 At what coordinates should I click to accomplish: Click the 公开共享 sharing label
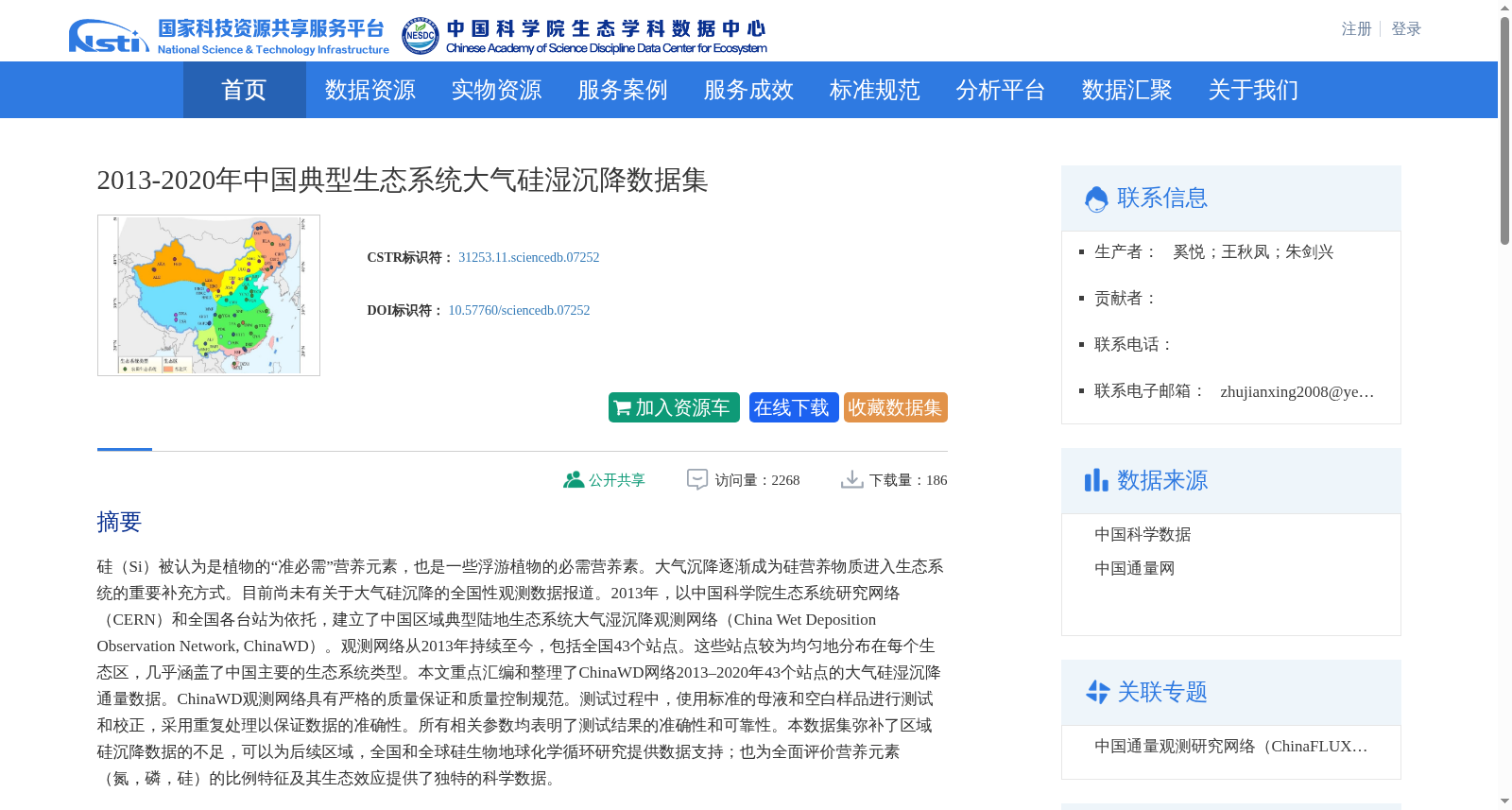tap(617, 480)
